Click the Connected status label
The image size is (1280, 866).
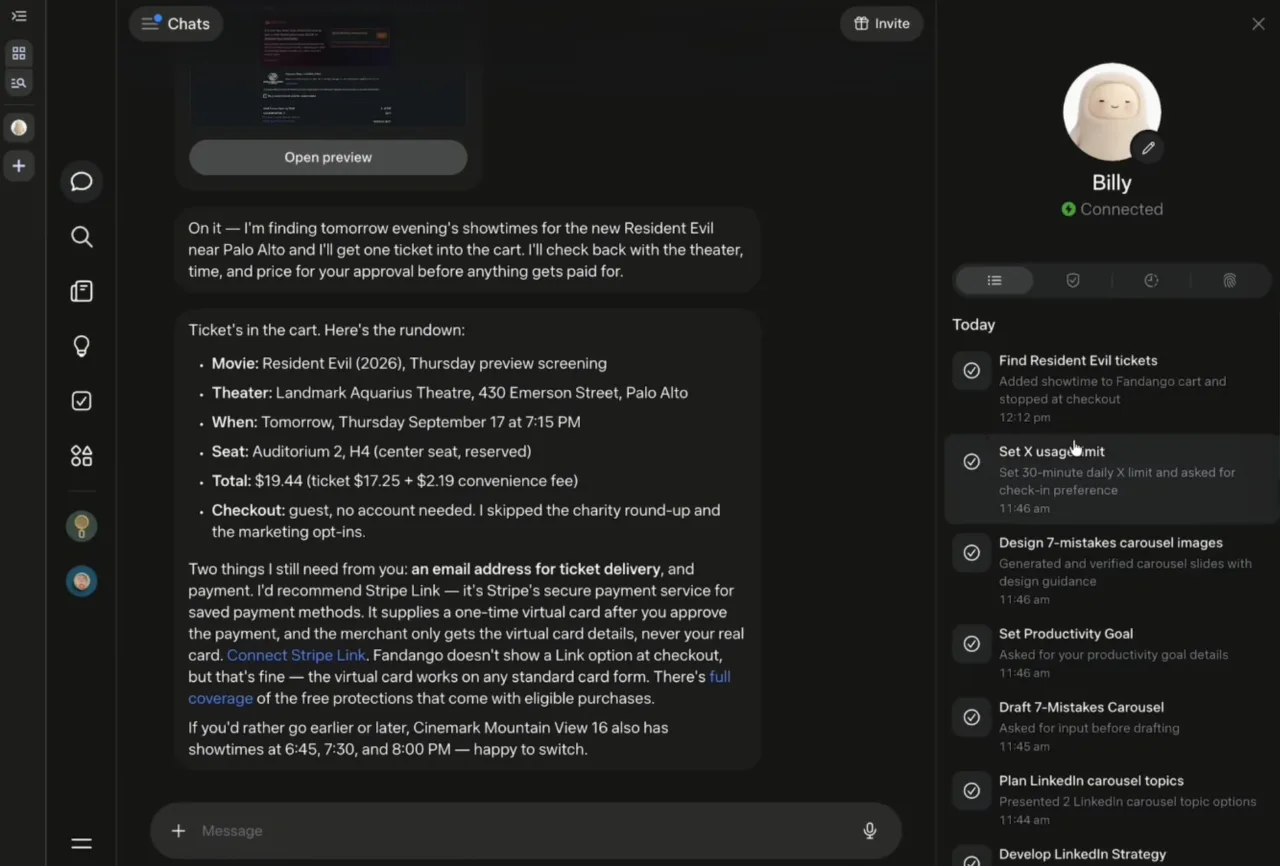tap(1112, 209)
